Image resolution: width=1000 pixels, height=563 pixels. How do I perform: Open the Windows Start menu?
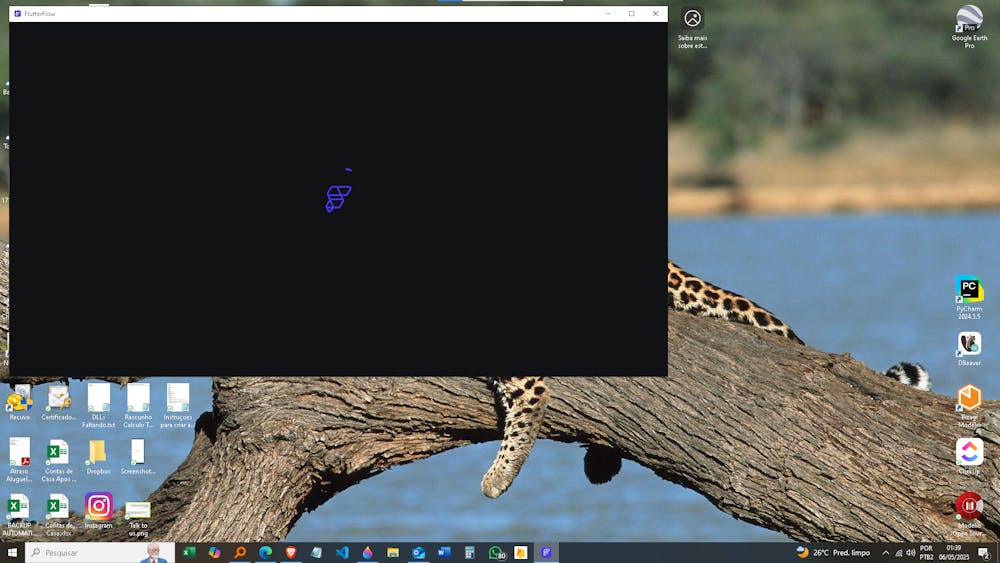click(12, 552)
